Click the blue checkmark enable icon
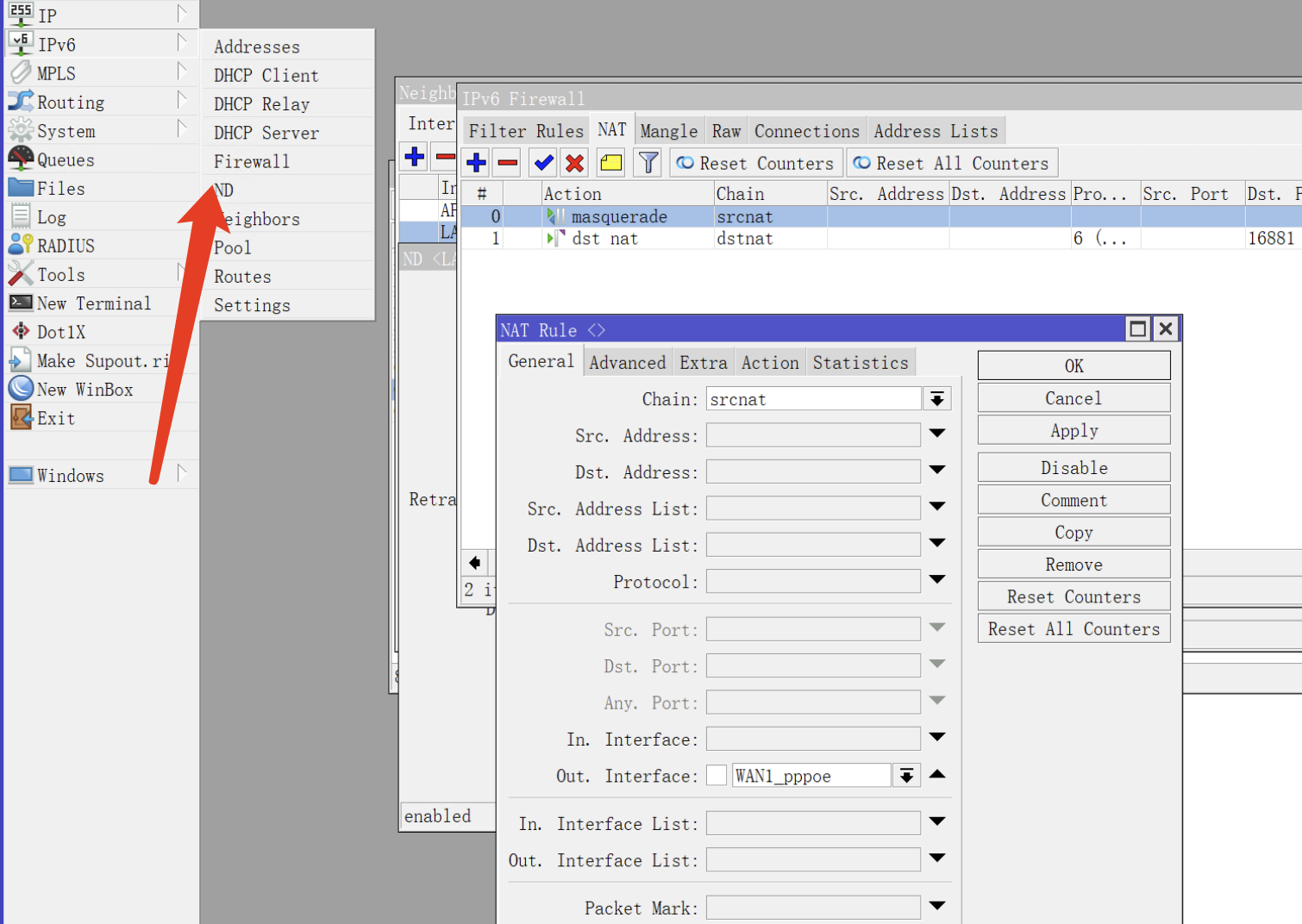The height and width of the screenshot is (924, 1302). [543, 163]
